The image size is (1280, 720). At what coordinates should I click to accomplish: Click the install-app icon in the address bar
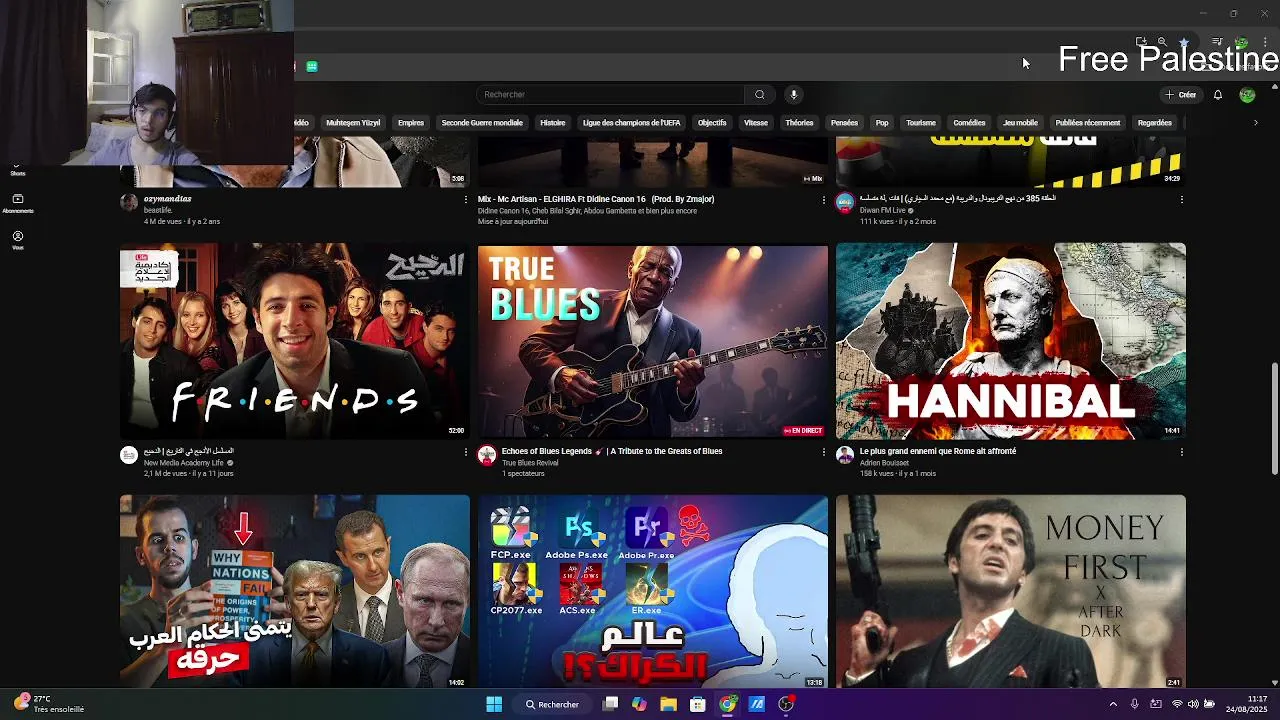[x=1141, y=42]
